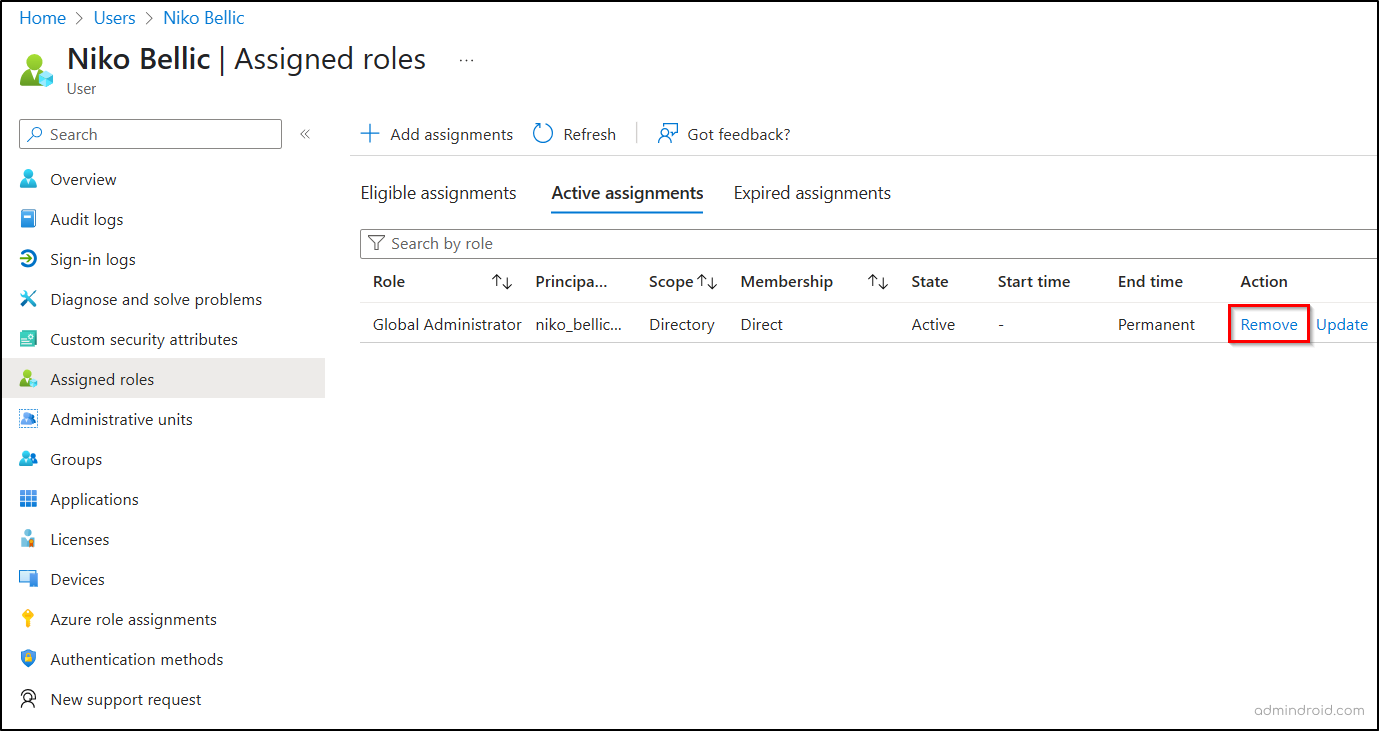Select the Groups people icon
The height and width of the screenshot is (731, 1379).
coord(28,459)
